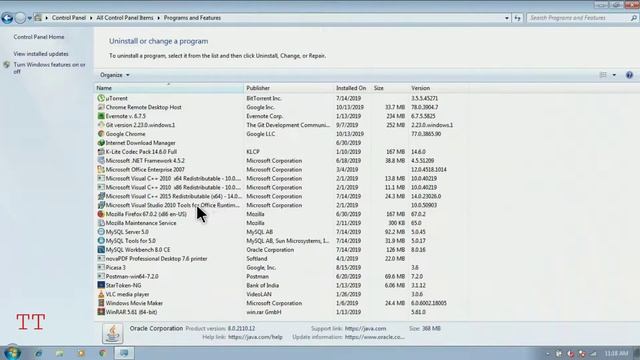Click the BitTorrent Inc. publisher cell
Screen dimensions: 640x360
(264, 98)
